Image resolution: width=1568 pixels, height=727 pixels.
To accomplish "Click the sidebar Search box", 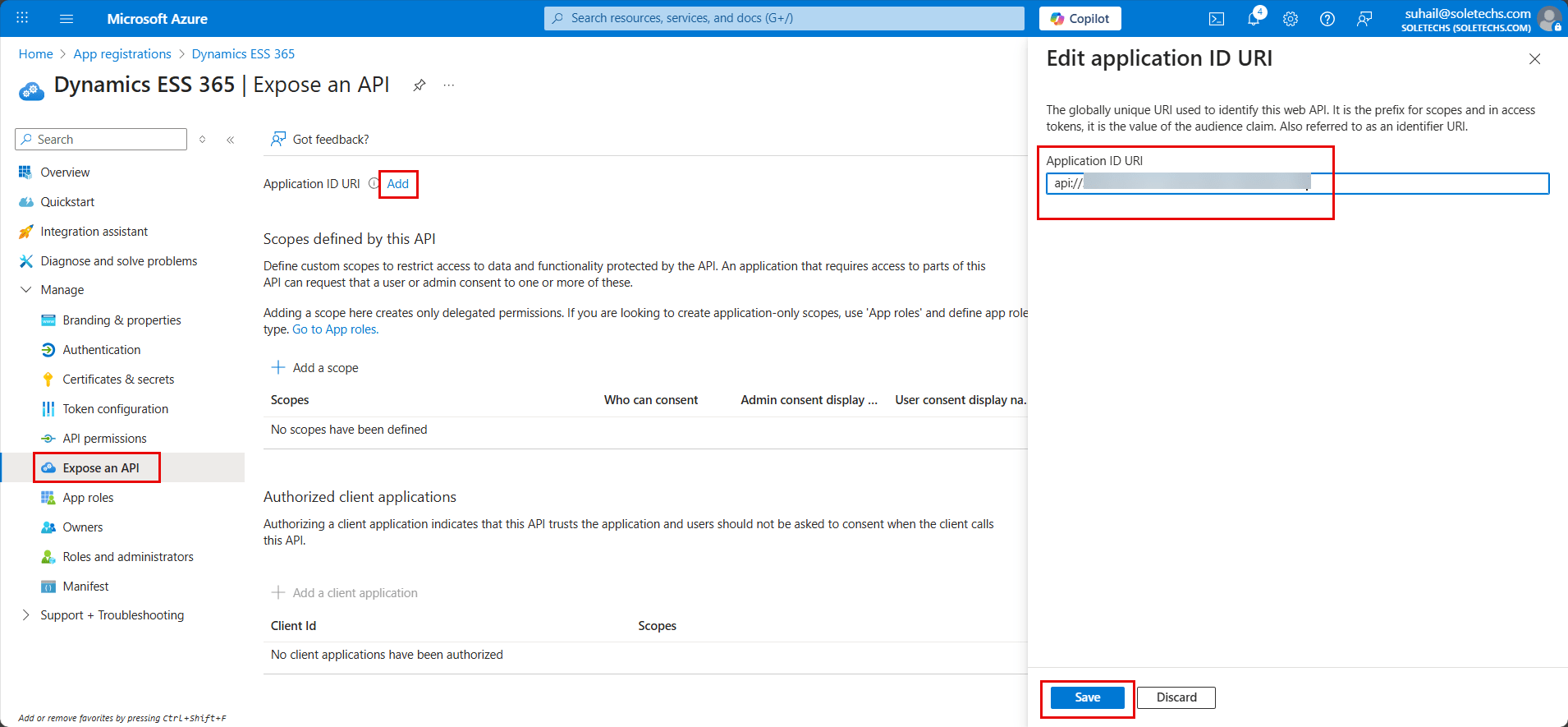I will pyautogui.click(x=101, y=140).
